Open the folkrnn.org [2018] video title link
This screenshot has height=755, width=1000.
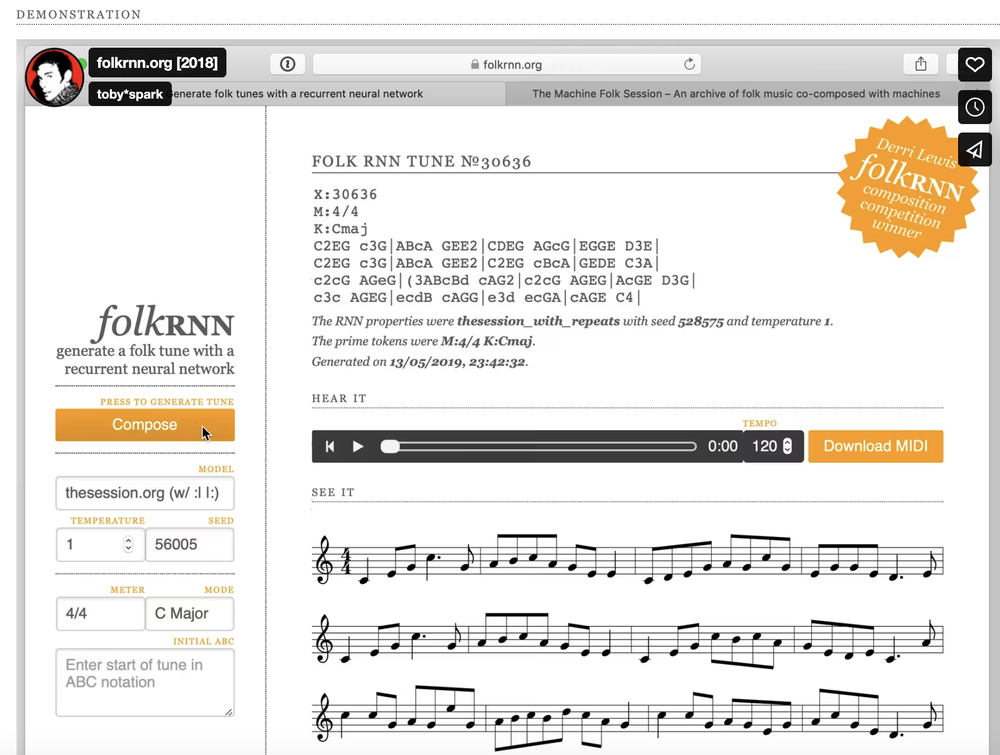[157, 62]
